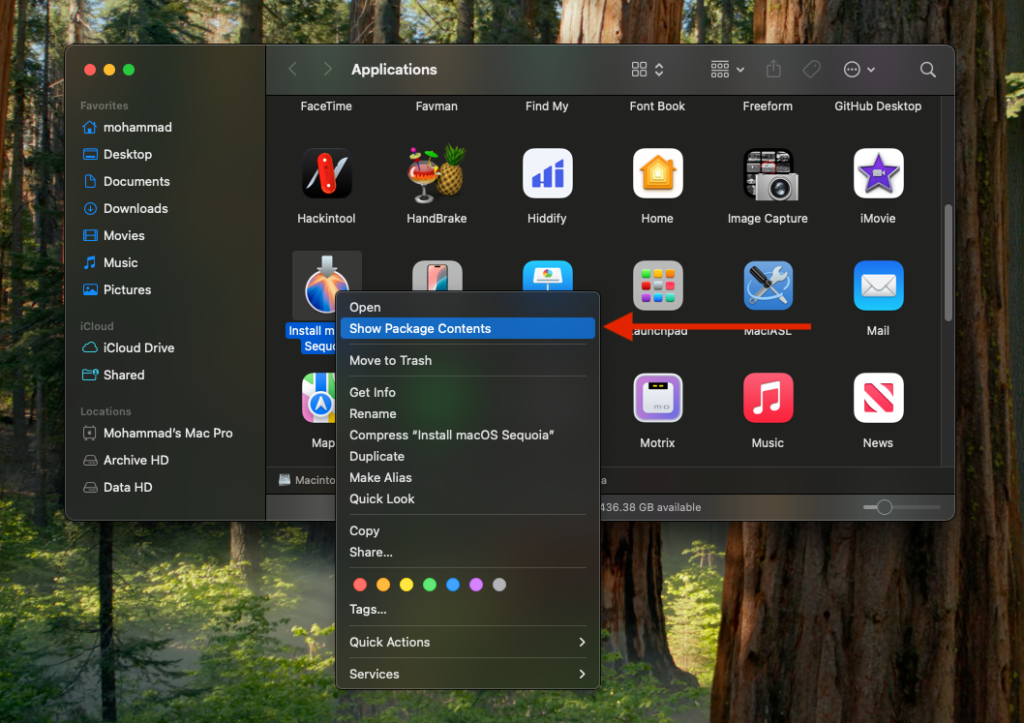Screen dimensions: 1024x723
Task: Launch the Hiddify application
Action: (x=547, y=175)
